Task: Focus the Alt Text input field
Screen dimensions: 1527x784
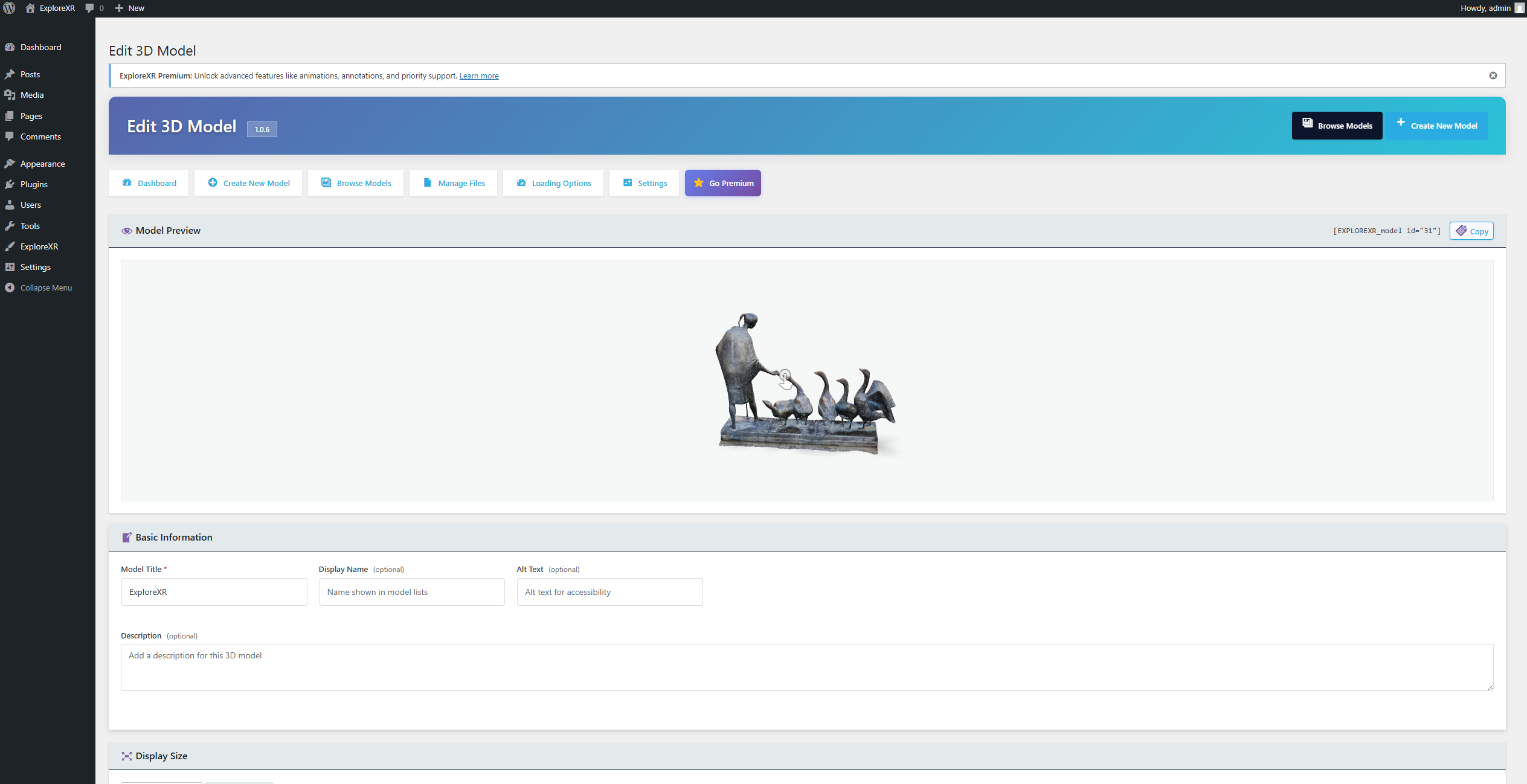Action: 609,592
